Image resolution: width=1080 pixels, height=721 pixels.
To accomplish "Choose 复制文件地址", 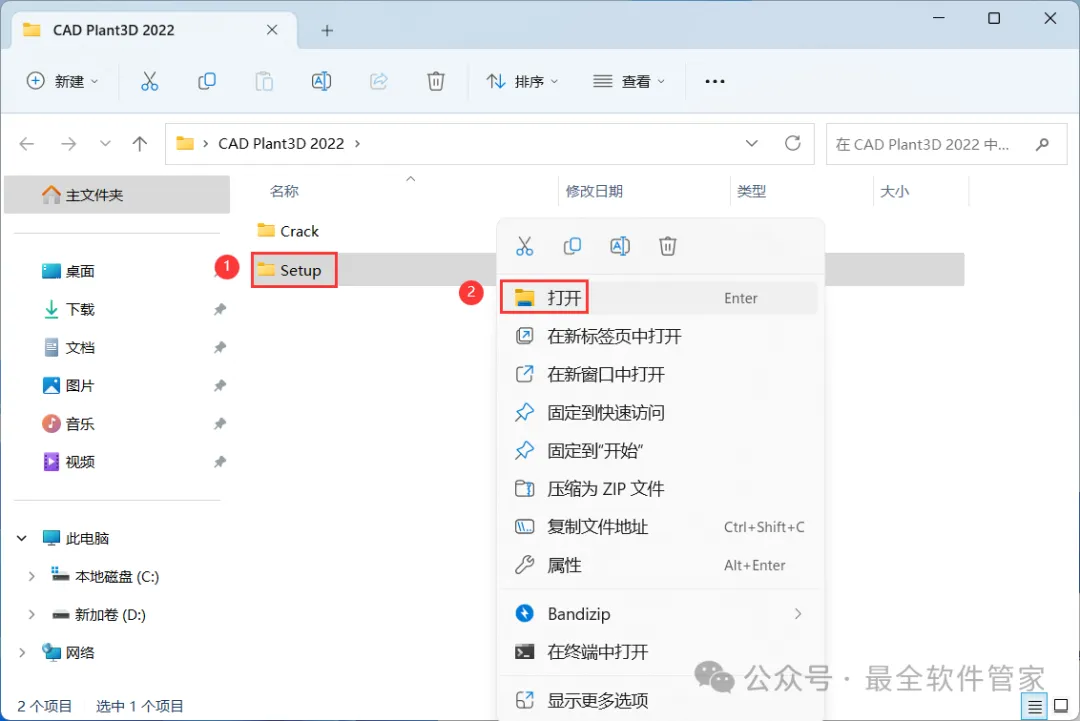I will click(658, 527).
